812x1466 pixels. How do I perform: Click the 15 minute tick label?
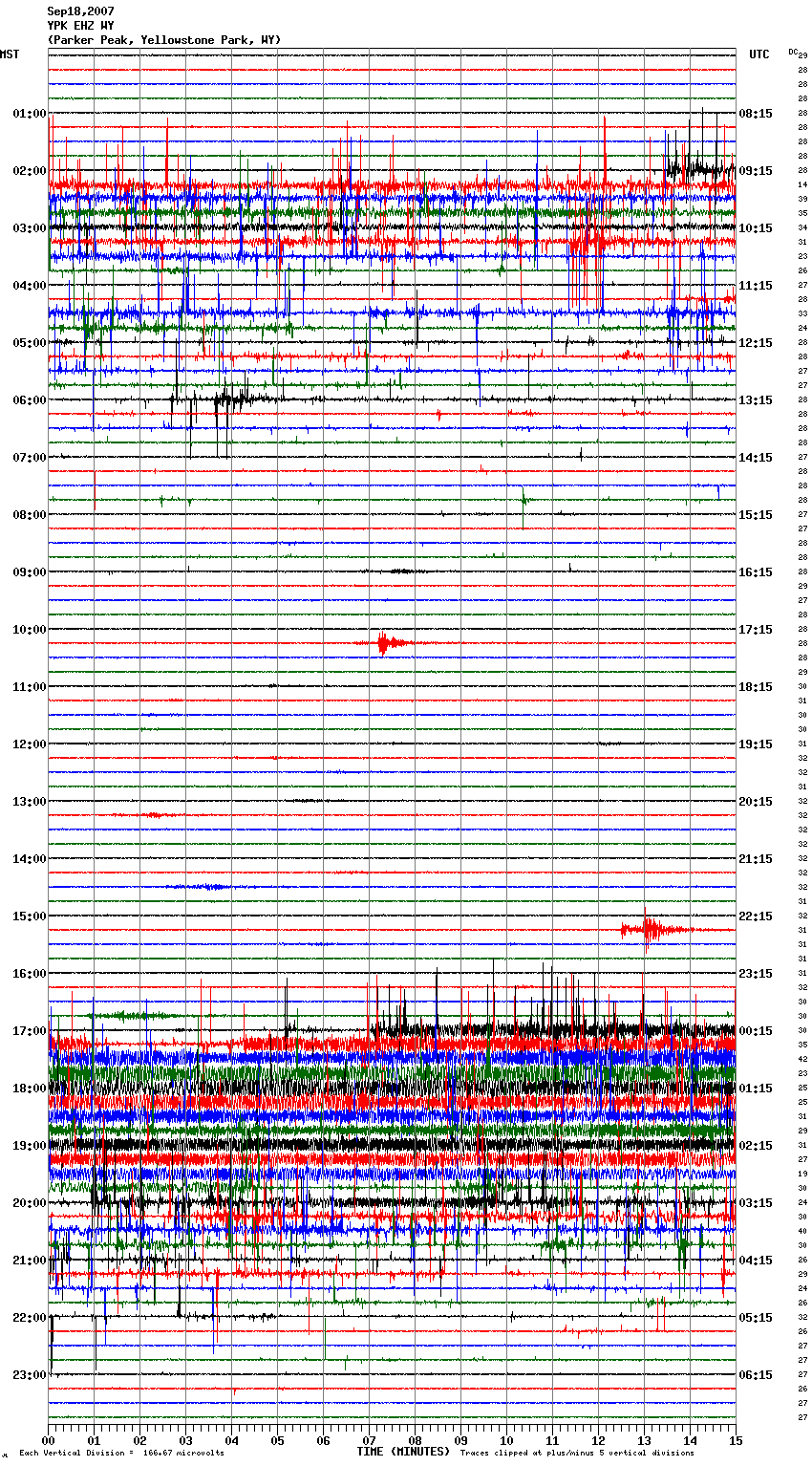pos(736,1440)
